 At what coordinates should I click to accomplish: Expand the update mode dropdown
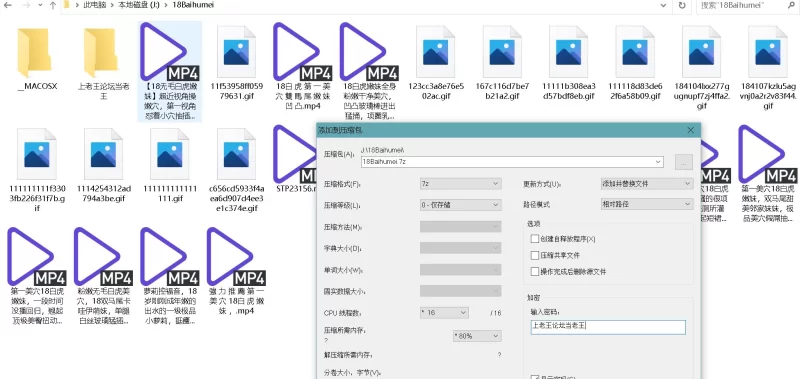(647, 184)
